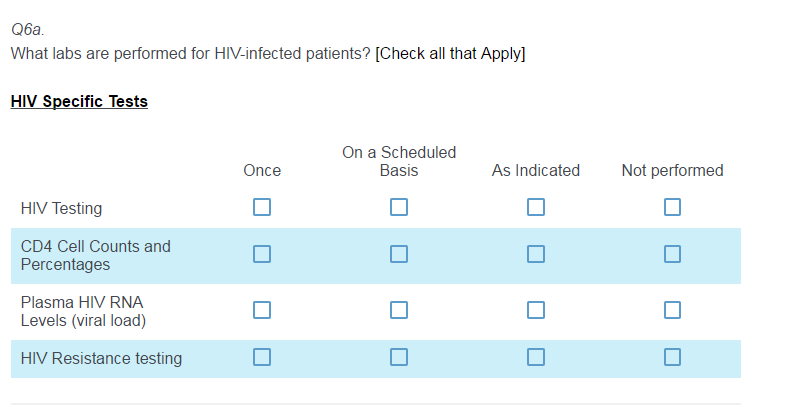Image resolution: width=802 pixels, height=416 pixels.
Task: Check 'On a Scheduled Basis' for HIV Testing
Action: pyautogui.click(x=399, y=207)
